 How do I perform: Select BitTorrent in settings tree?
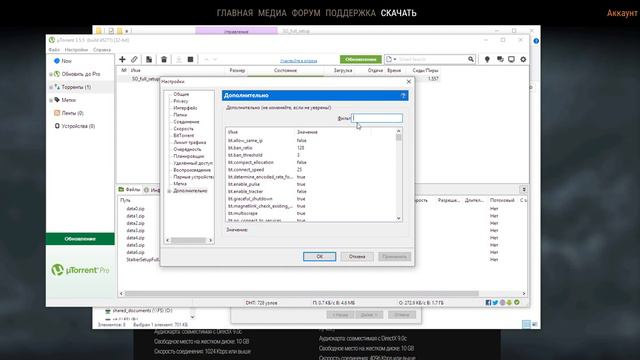click(184, 136)
